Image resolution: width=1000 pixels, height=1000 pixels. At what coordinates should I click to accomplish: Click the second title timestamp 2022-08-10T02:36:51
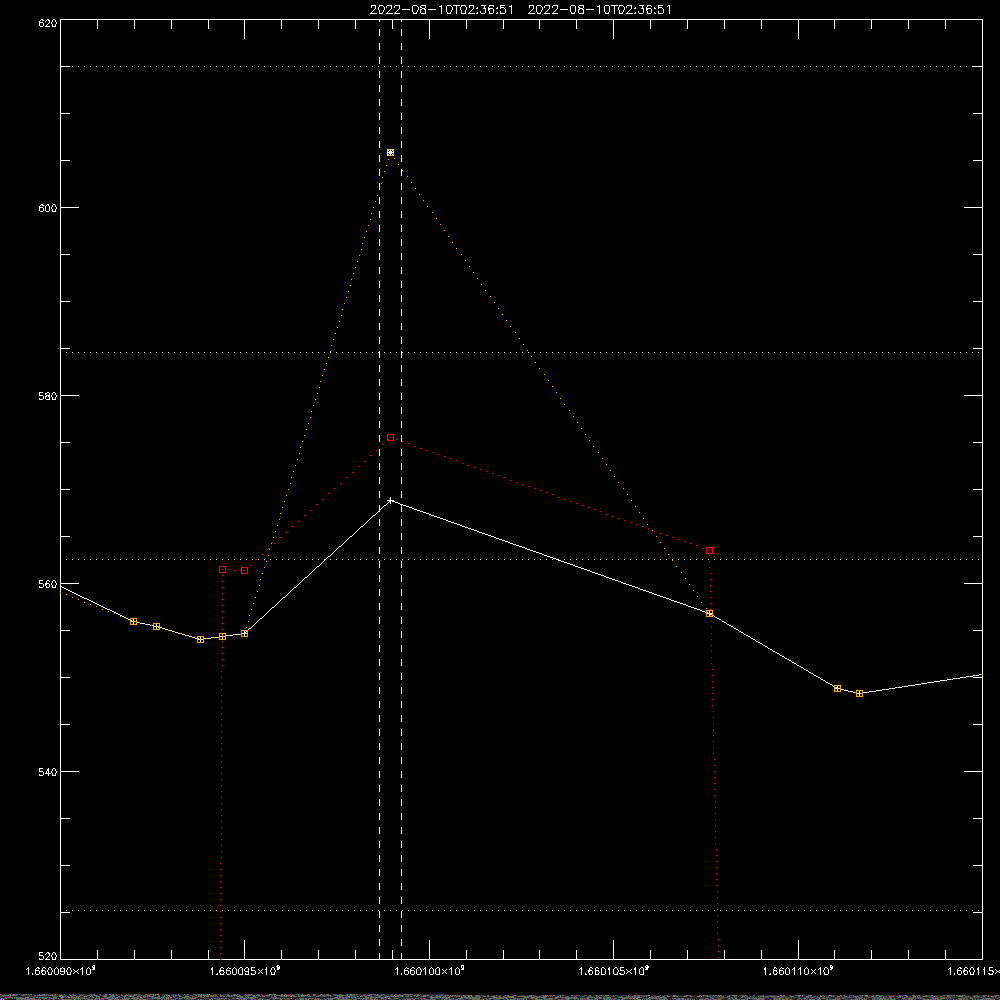[x=599, y=10]
